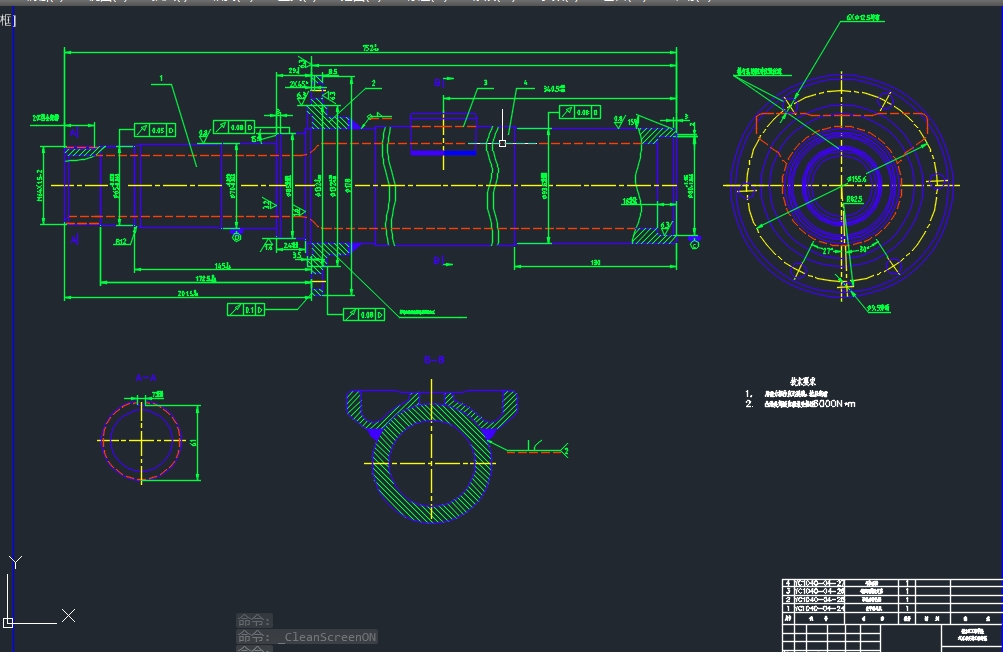Select datum C symbol at shaft end

pyautogui.click(x=695, y=244)
